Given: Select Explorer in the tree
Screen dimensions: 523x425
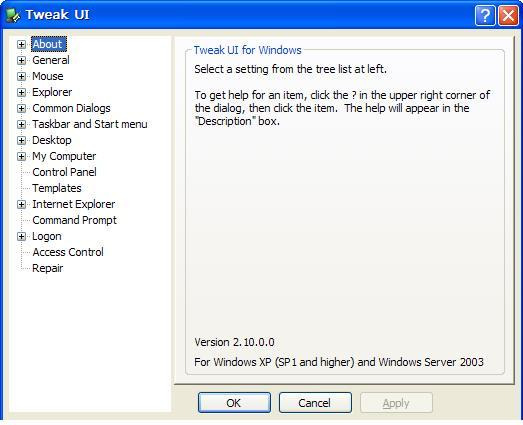Looking at the screenshot, I should pyautogui.click(x=52, y=92).
